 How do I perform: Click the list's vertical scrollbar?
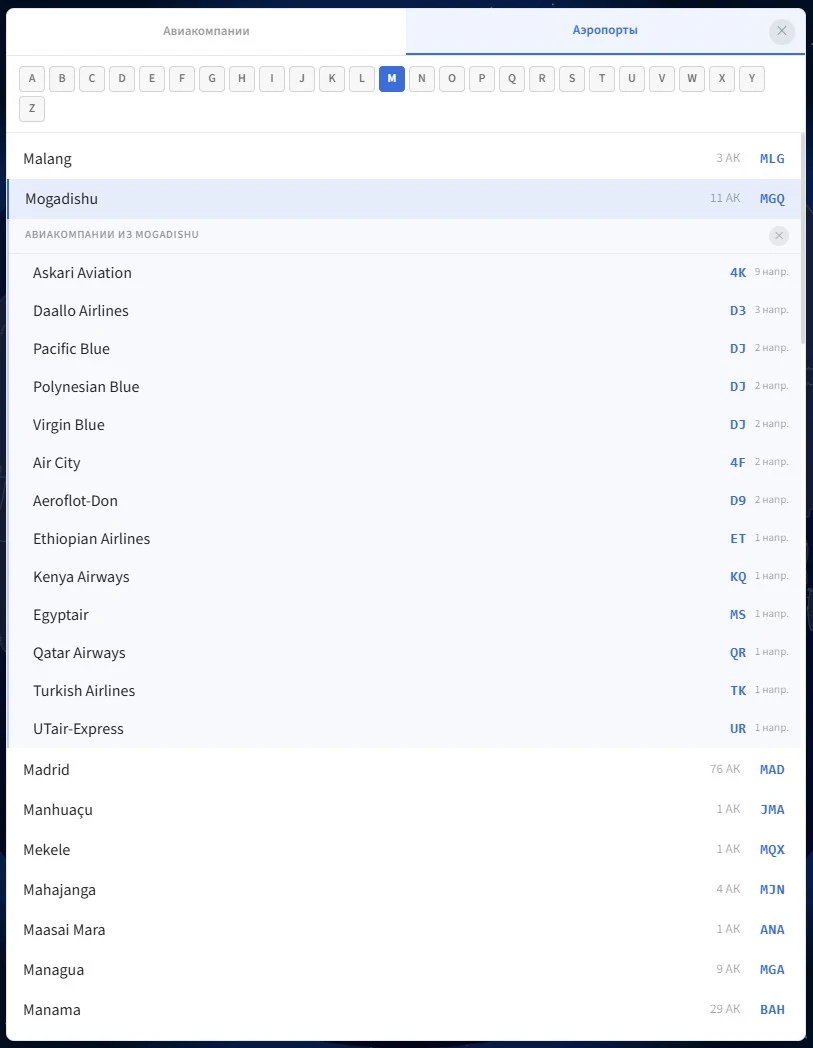802,240
